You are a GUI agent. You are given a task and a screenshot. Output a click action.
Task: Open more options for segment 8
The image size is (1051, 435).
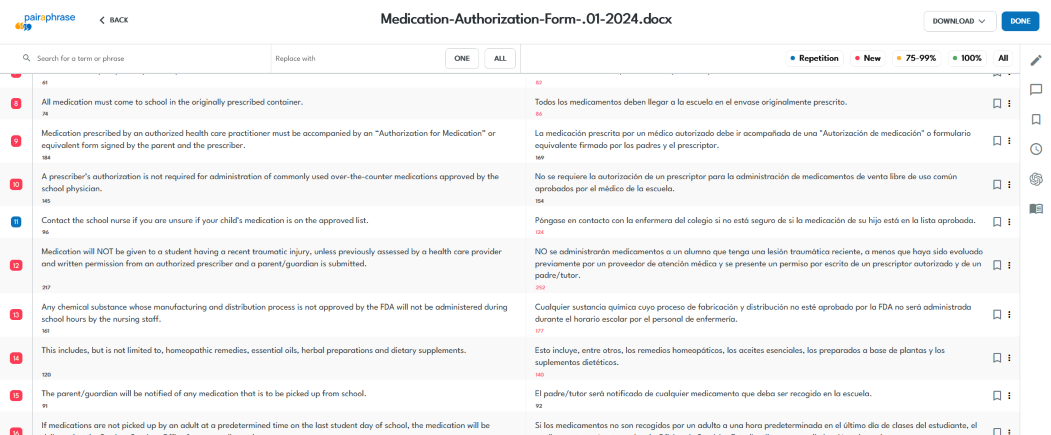pyautogui.click(x=1009, y=103)
